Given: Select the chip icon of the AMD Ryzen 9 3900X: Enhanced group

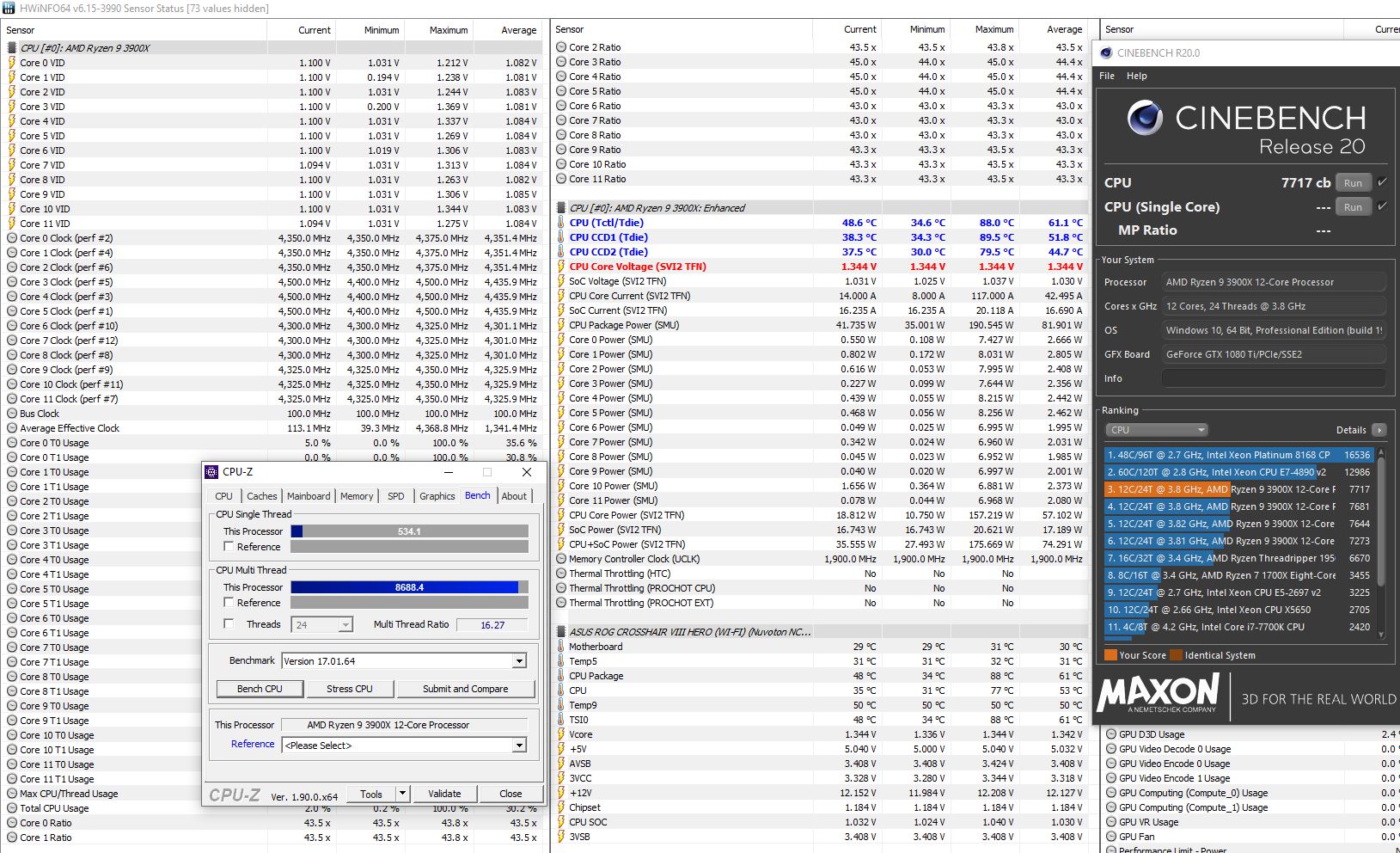Looking at the screenshot, I should [x=561, y=208].
